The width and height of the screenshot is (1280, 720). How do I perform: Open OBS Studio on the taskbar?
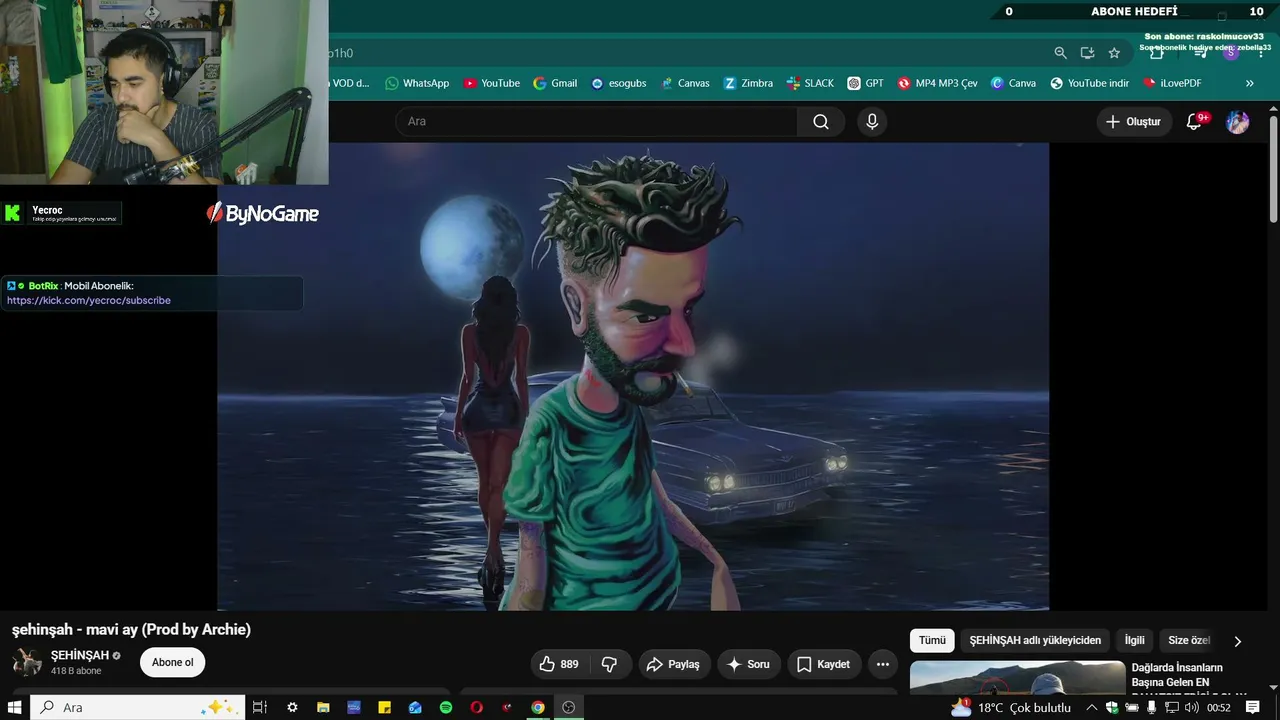[569, 707]
